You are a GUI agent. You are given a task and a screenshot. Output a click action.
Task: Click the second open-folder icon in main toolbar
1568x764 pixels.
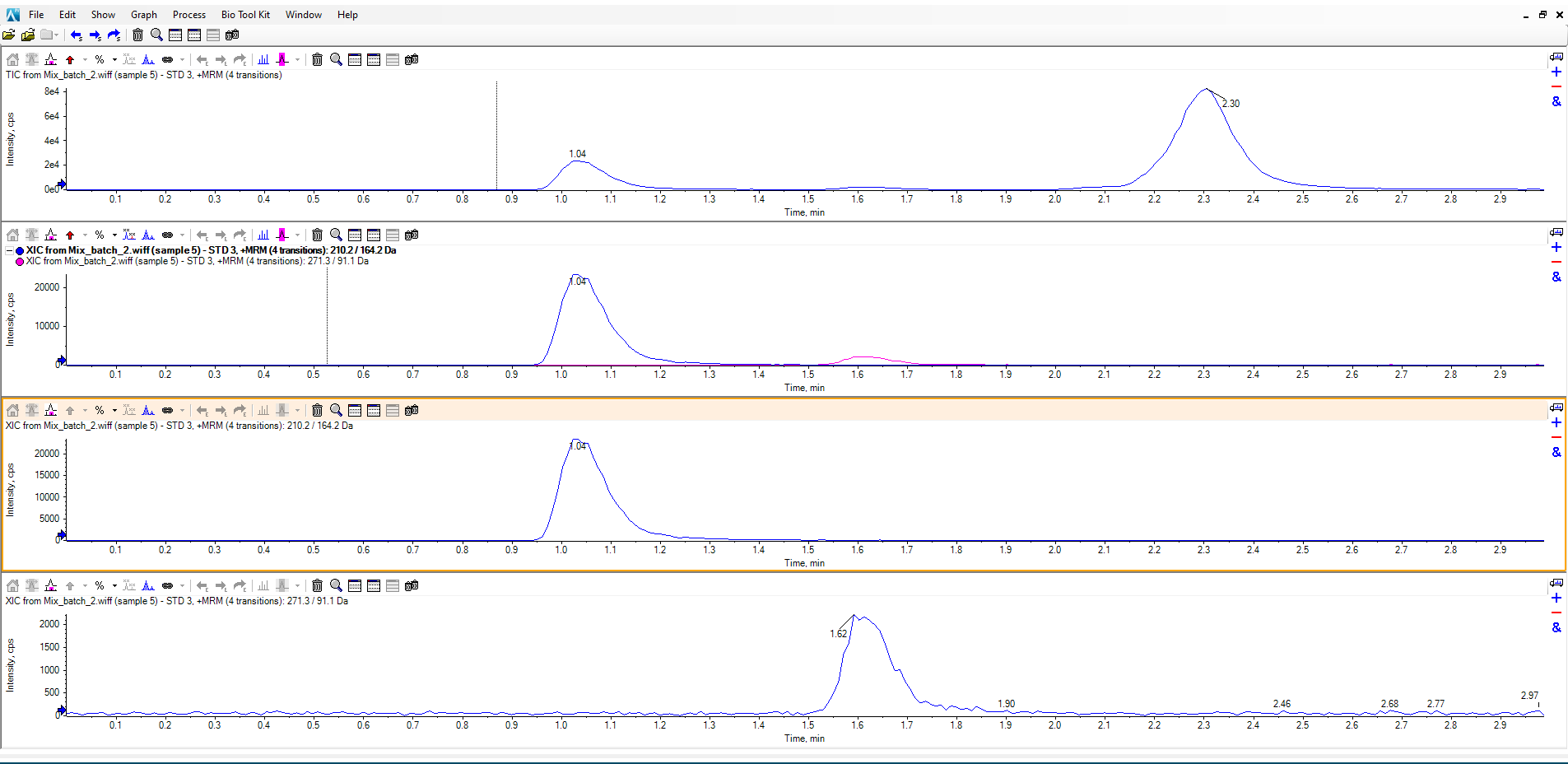[x=28, y=35]
